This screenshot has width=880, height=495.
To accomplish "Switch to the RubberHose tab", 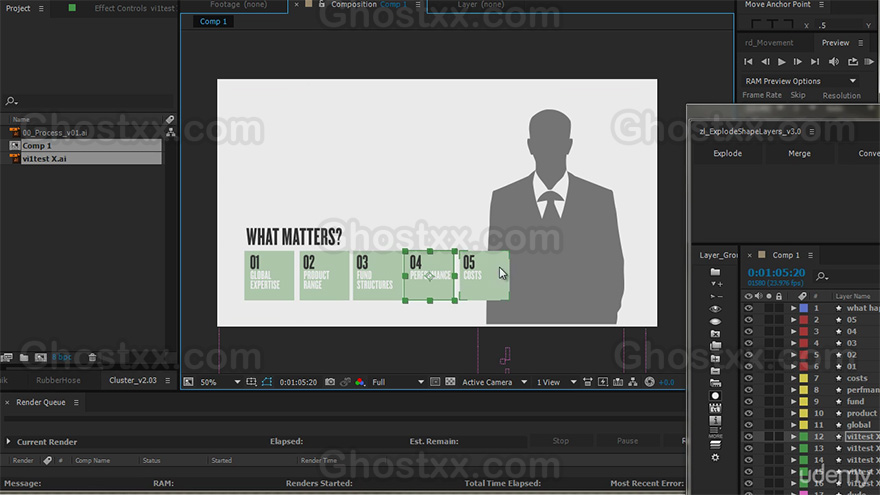I will click(x=58, y=380).
